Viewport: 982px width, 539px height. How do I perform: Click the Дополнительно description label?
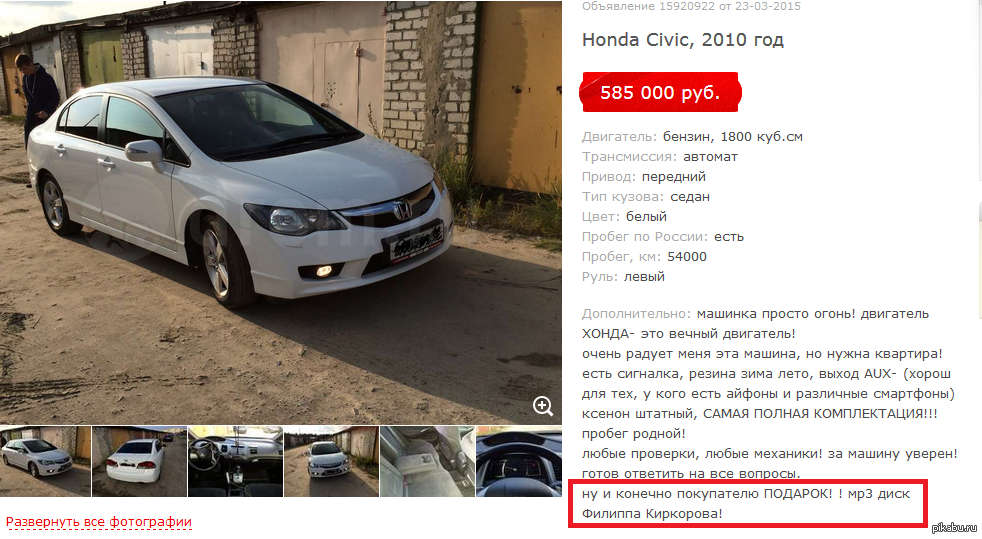pyautogui.click(x=636, y=314)
